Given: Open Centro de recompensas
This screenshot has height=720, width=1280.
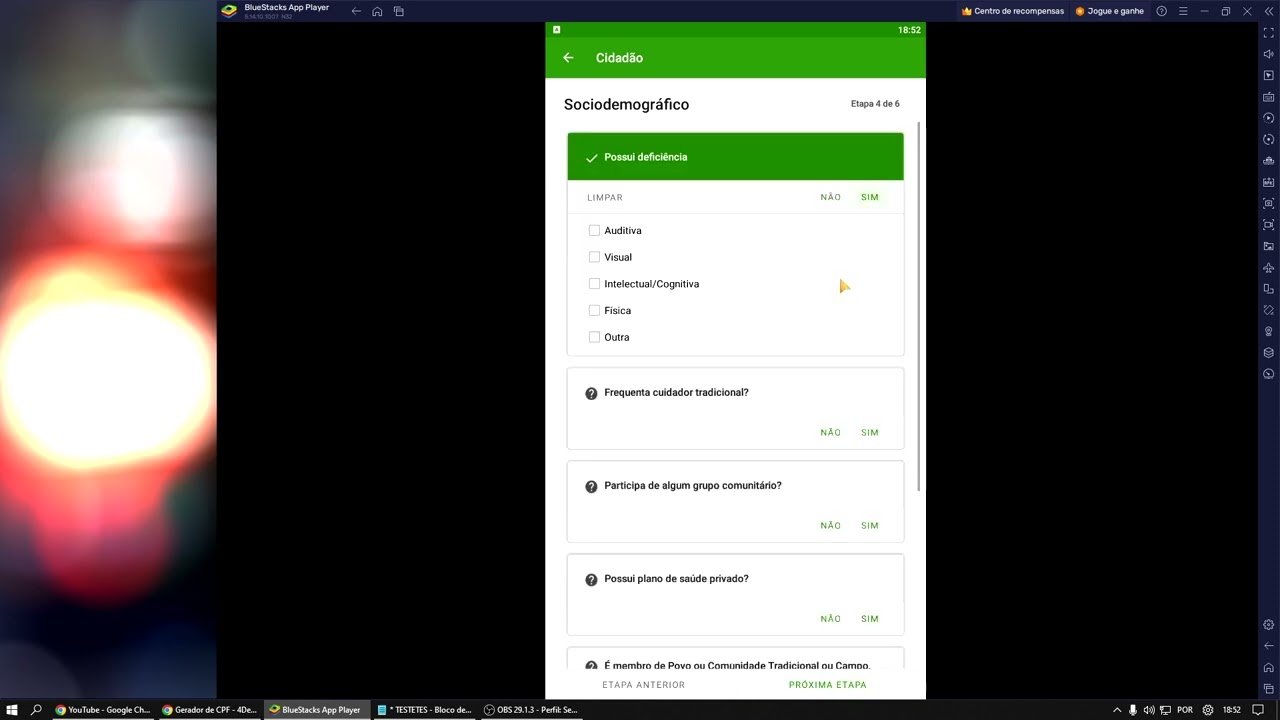Looking at the screenshot, I should click(x=1013, y=11).
